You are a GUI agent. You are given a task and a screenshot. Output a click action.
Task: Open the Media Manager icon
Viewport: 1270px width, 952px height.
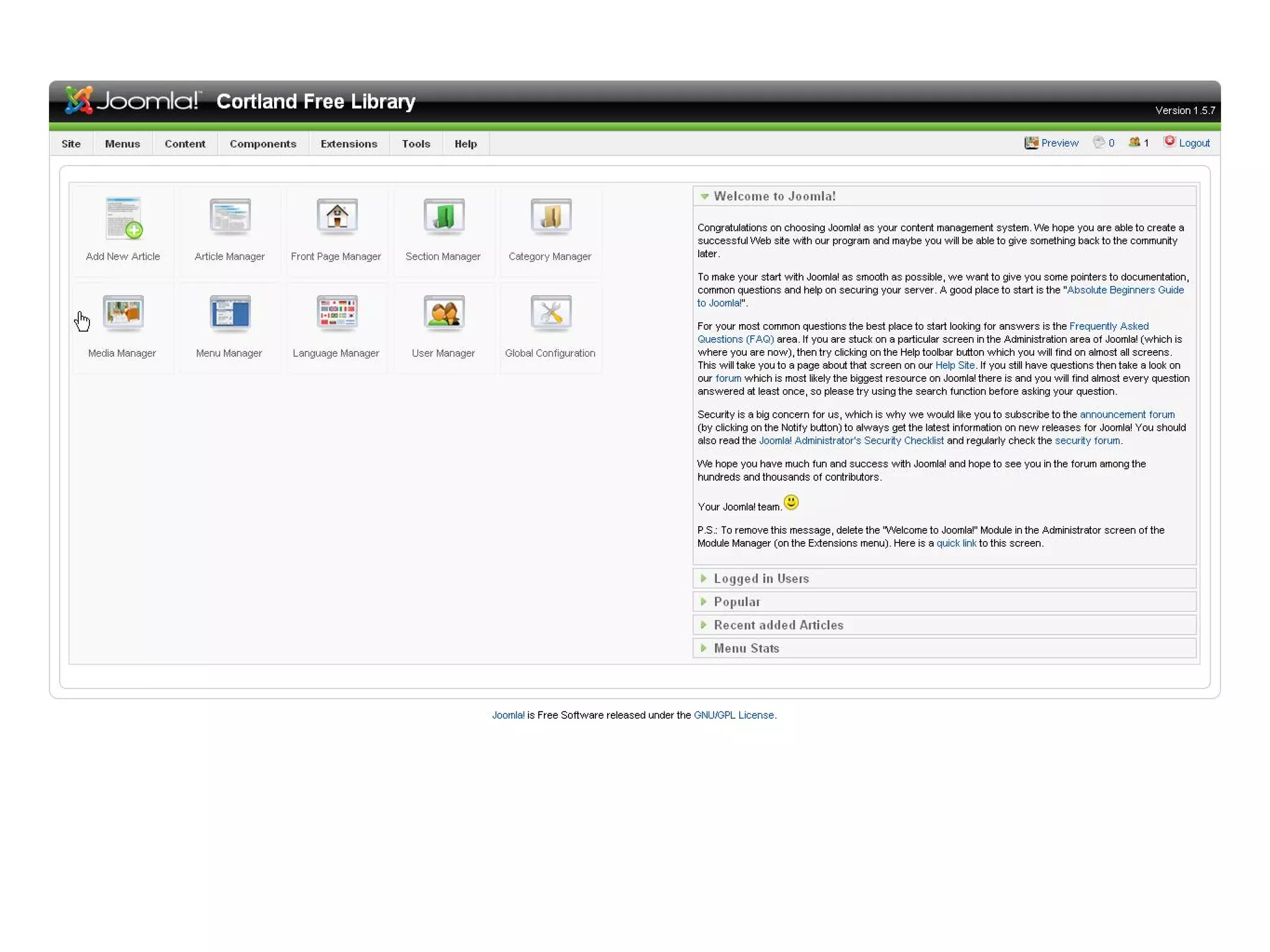(x=123, y=313)
